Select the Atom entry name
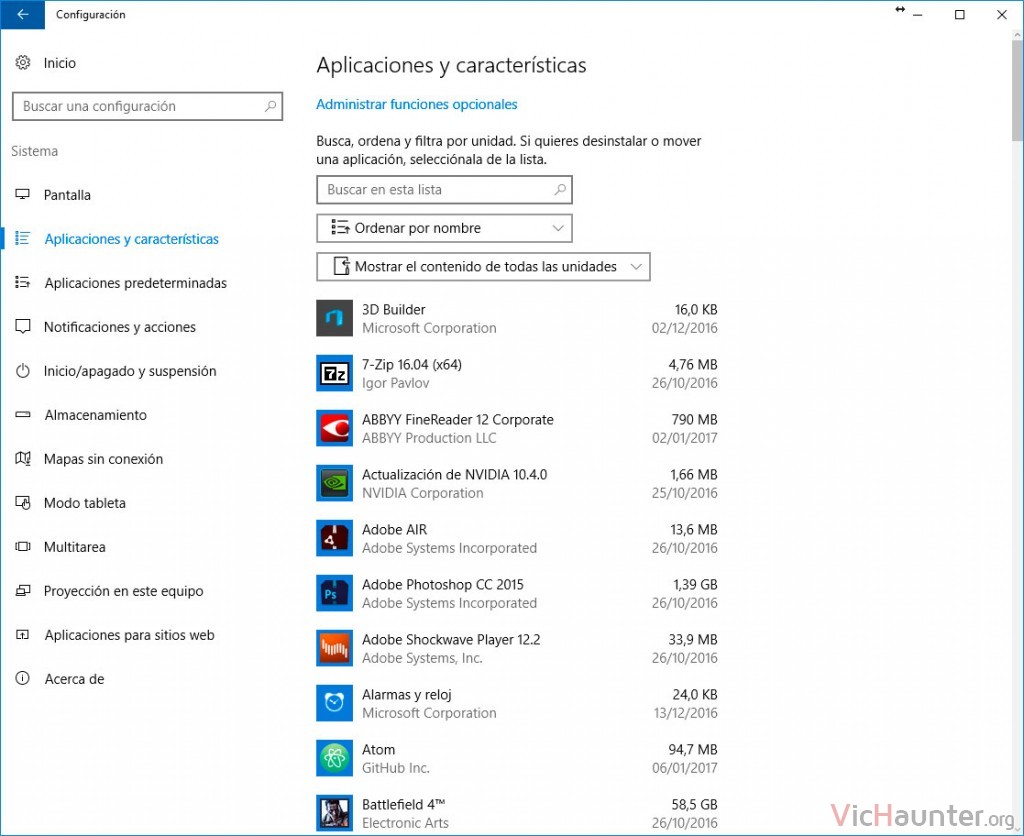This screenshot has width=1024, height=836. (378, 749)
